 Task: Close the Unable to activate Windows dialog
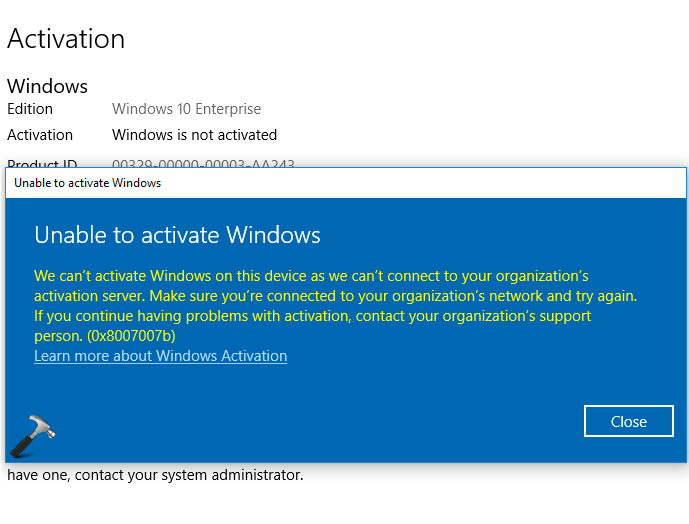[628, 421]
